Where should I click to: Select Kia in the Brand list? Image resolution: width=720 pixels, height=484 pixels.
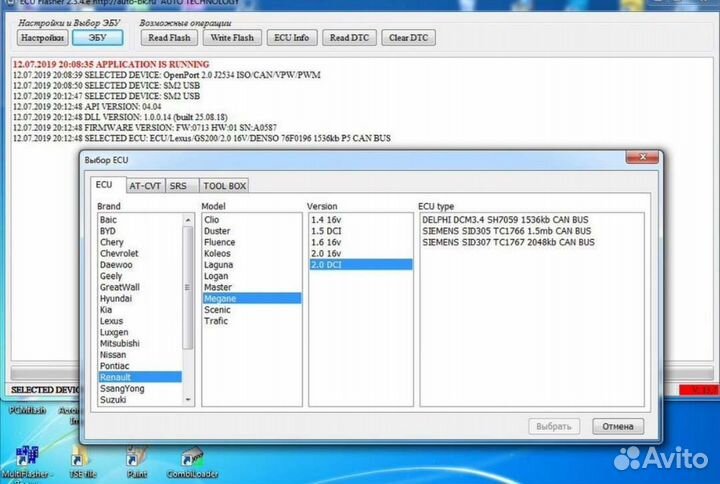(x=140, y=310)
